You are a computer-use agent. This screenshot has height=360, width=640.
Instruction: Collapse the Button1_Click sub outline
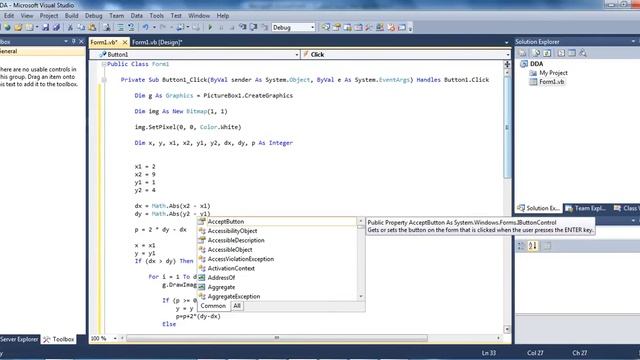pos(104,80)
